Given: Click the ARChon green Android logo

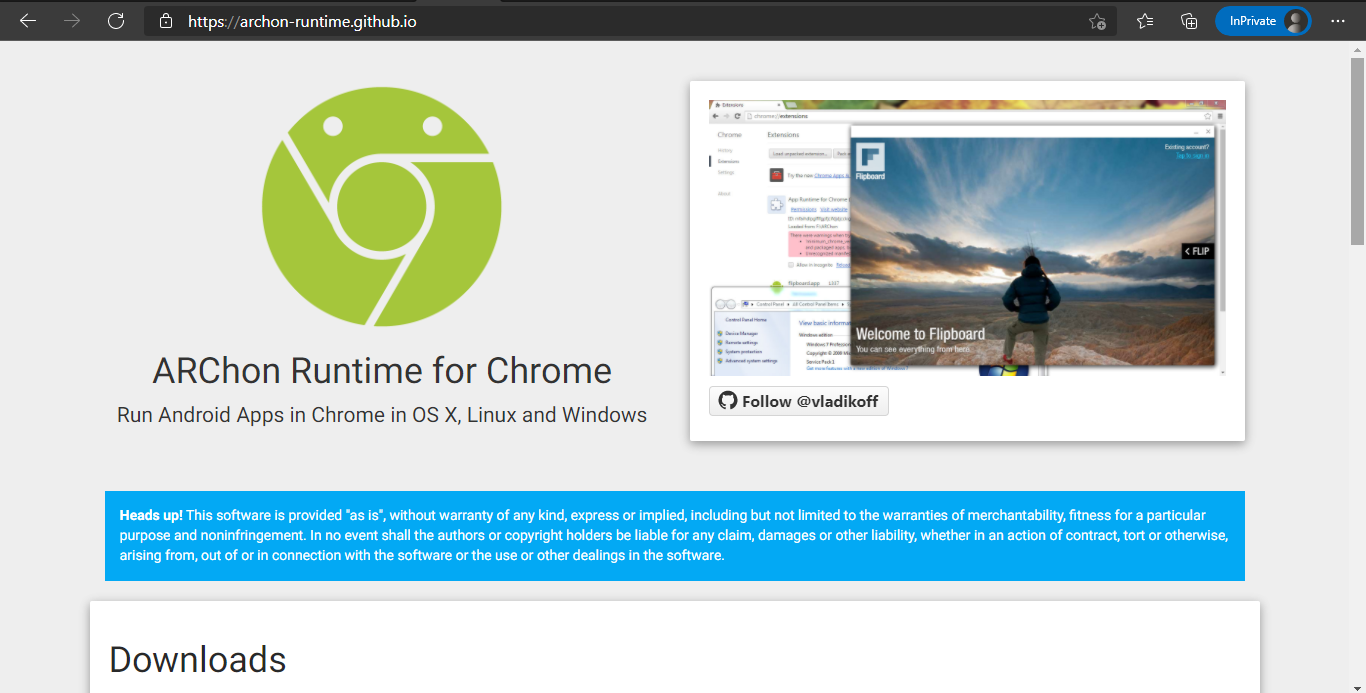Looking at the screenshot, I should tap(382, 207).
